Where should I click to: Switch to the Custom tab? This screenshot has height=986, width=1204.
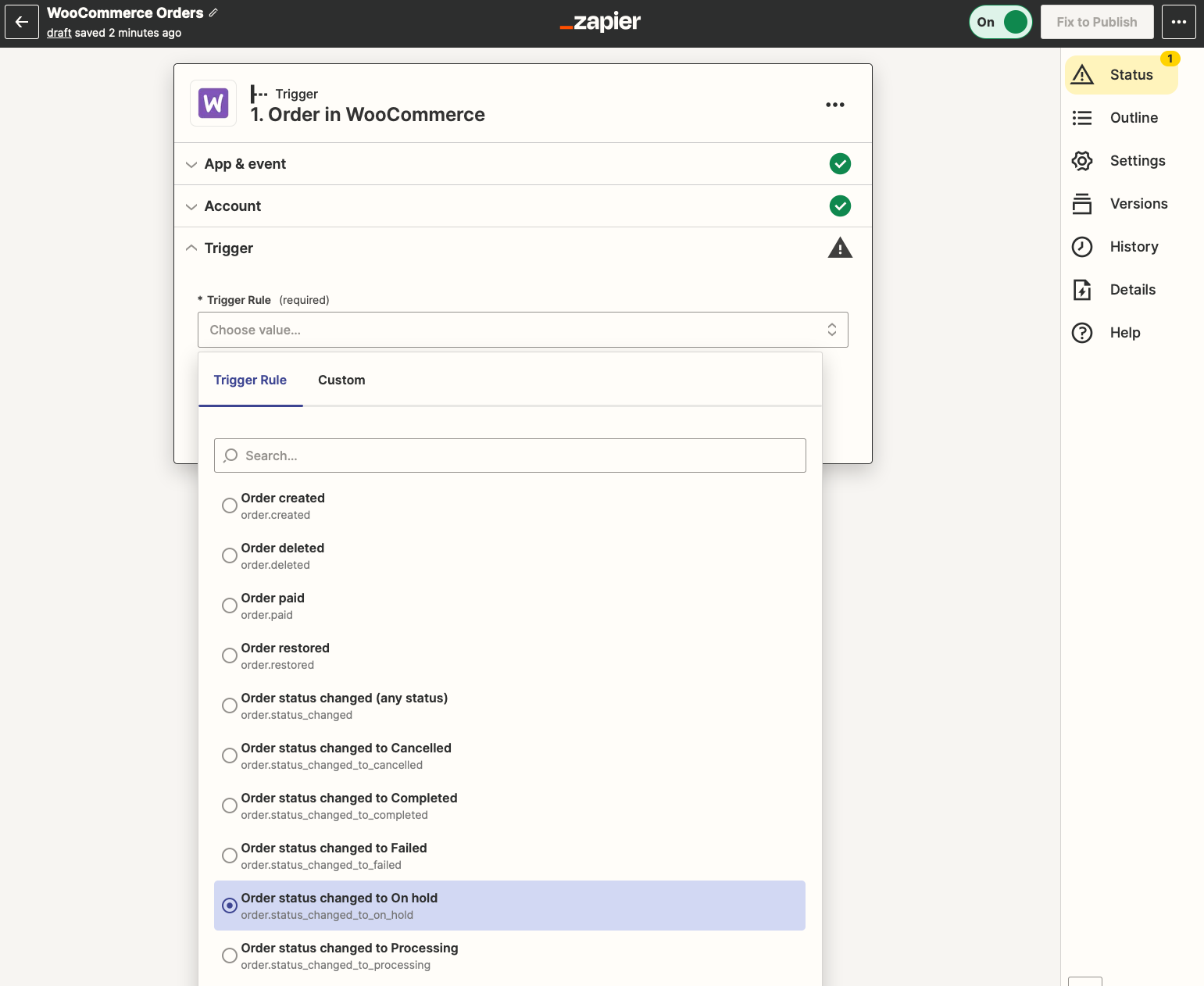point(341,380)
